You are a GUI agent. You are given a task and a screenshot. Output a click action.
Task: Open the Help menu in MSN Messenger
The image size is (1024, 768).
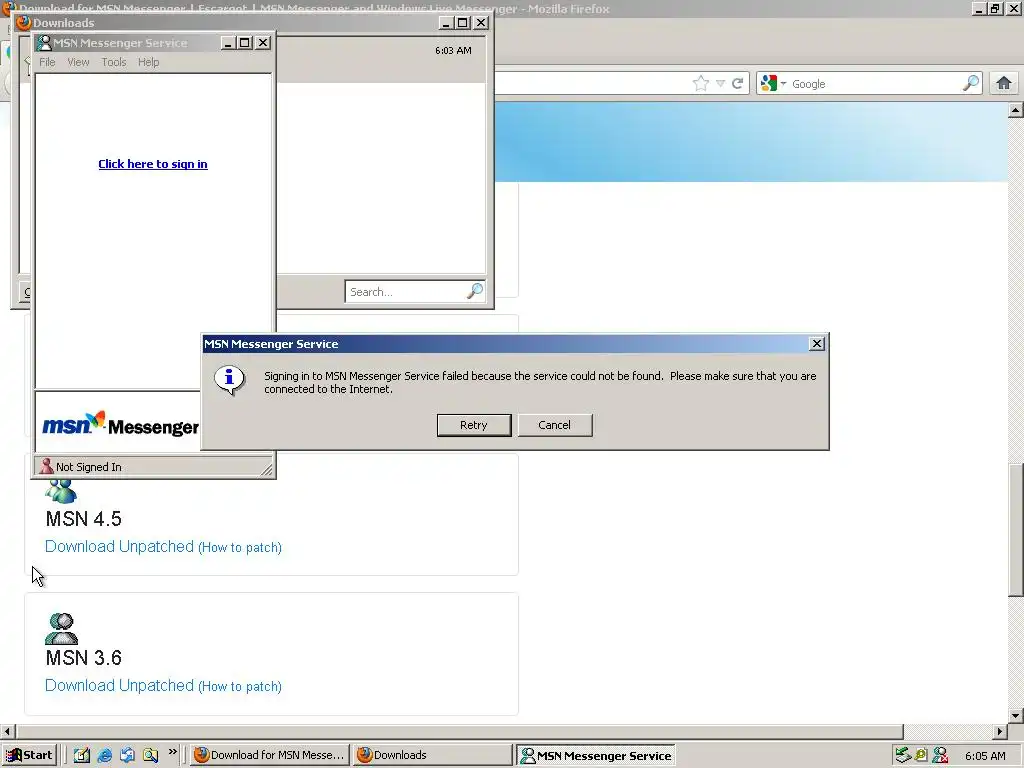coord(148,62)
